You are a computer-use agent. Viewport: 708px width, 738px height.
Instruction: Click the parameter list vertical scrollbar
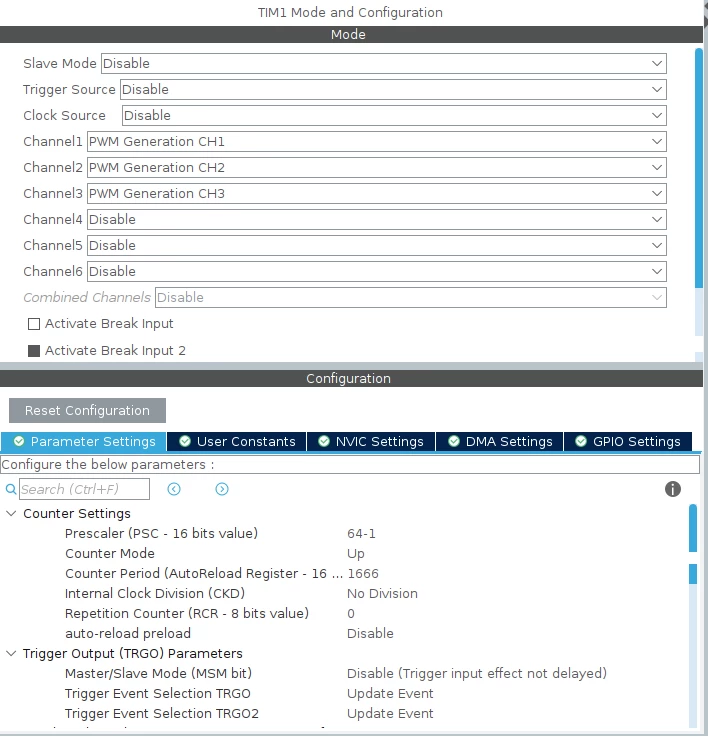pos(693,528)
